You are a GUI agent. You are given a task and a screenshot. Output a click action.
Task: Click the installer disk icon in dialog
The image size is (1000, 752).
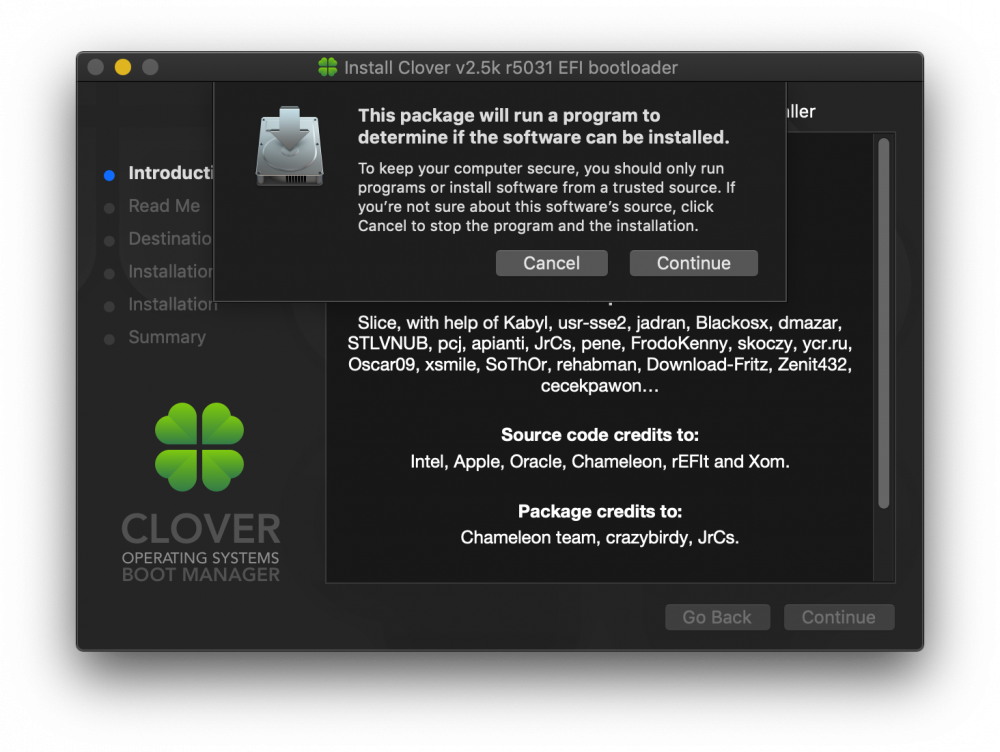[290, 146]
